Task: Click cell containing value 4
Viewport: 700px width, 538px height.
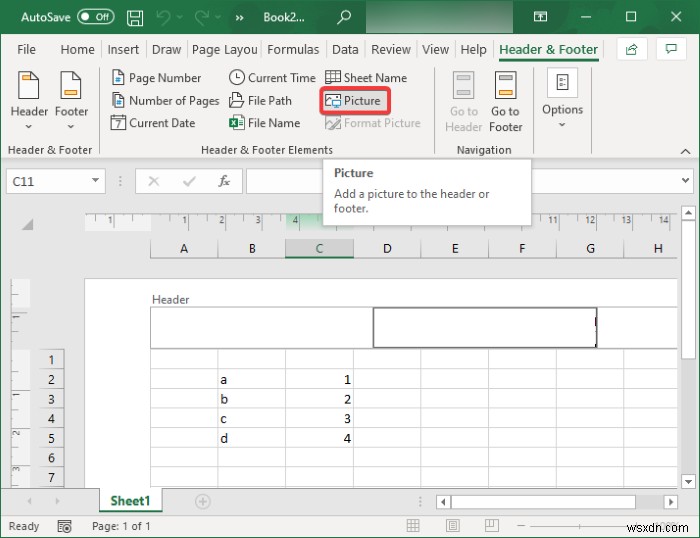Action: [x=319, y=438]
